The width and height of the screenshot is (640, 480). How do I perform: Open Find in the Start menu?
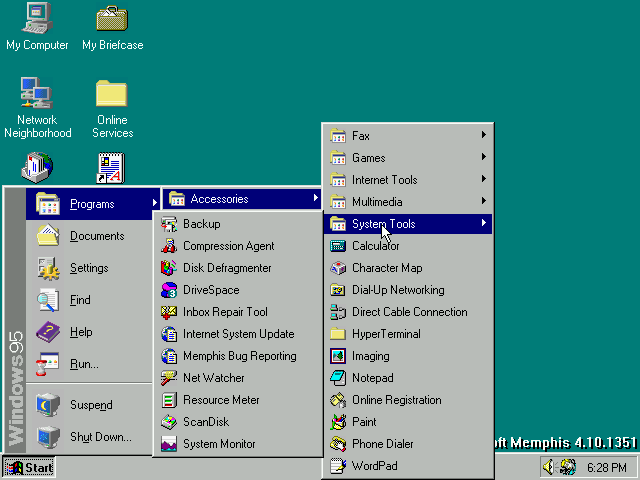[x=89, y=300]
